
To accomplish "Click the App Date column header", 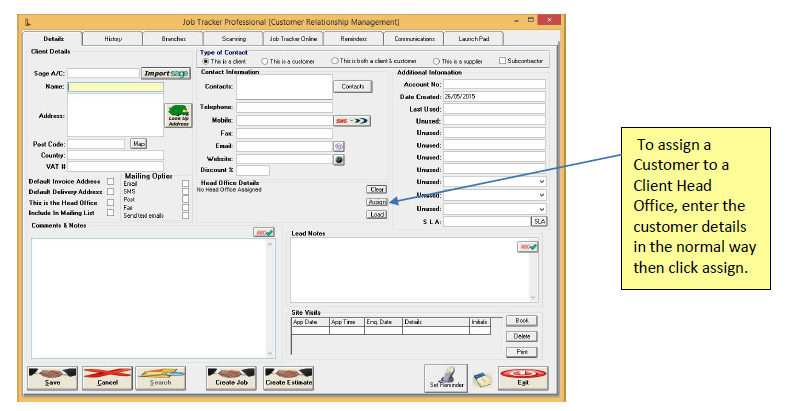I will pyautogui.click(x=310, y=322).
